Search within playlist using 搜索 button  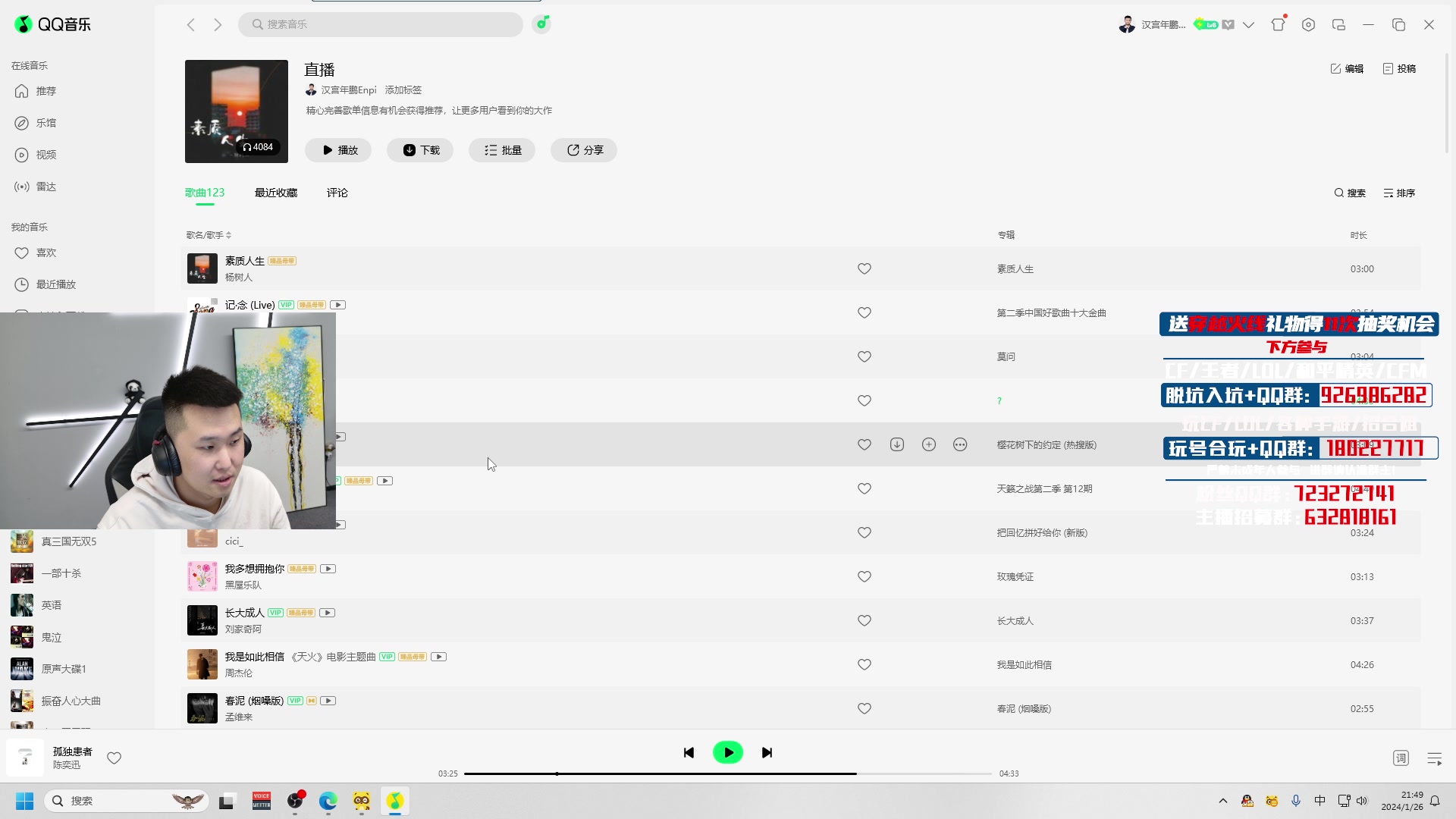[1350, 193]
